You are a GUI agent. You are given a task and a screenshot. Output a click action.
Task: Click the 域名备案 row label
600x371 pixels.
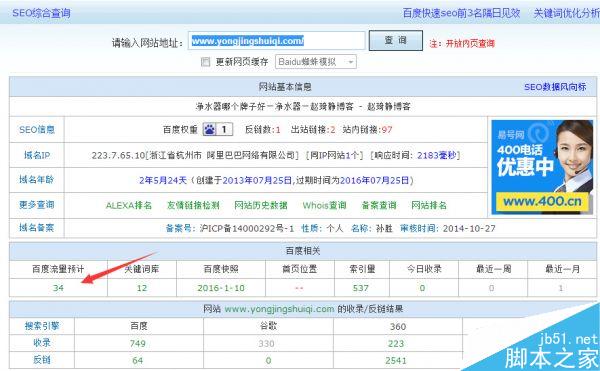point(37,228)
